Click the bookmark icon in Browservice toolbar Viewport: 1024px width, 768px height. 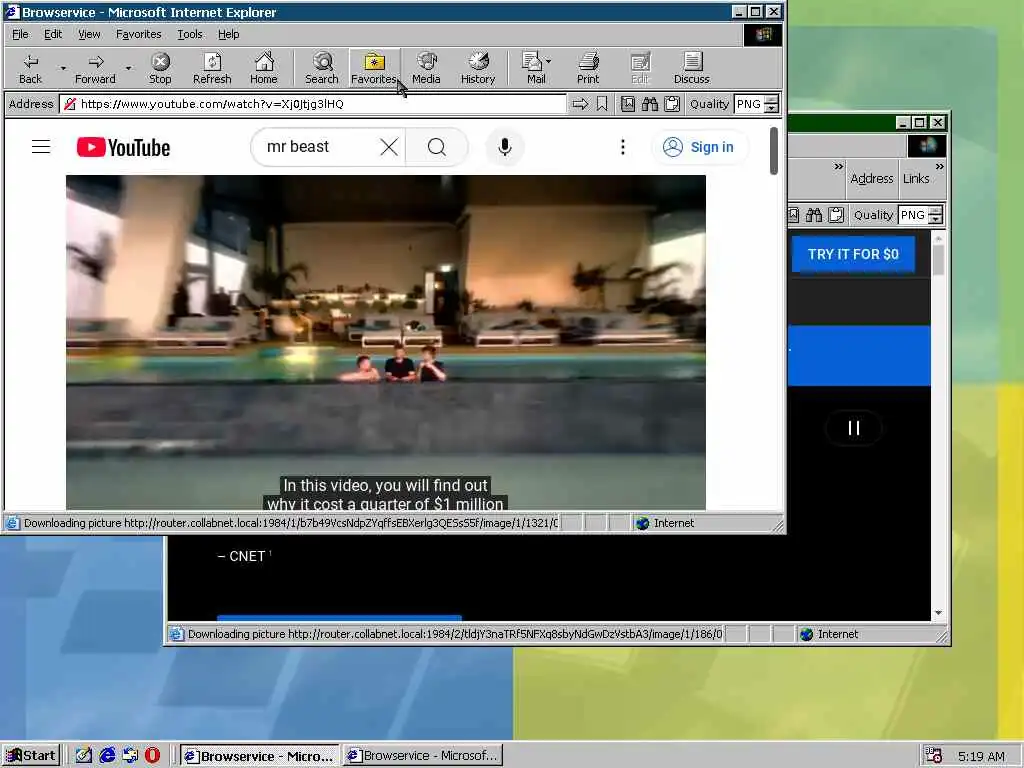(602, 104)
